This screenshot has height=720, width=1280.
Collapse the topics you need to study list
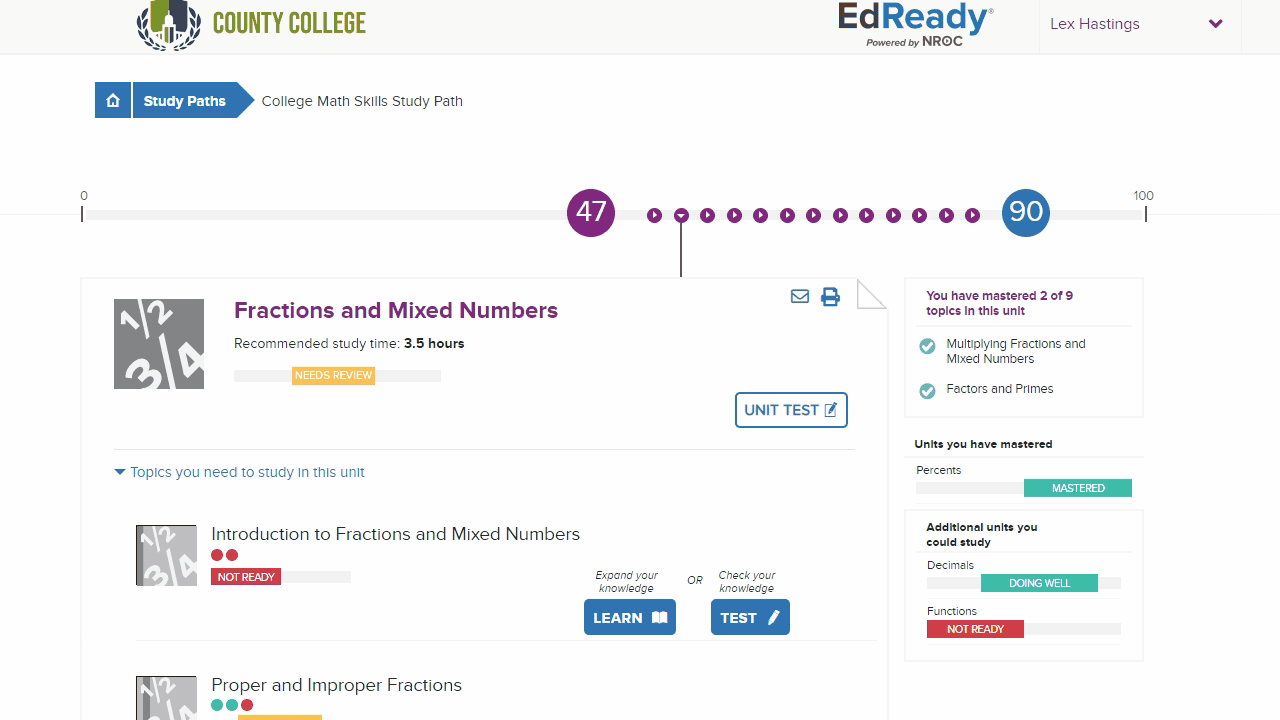120,471
